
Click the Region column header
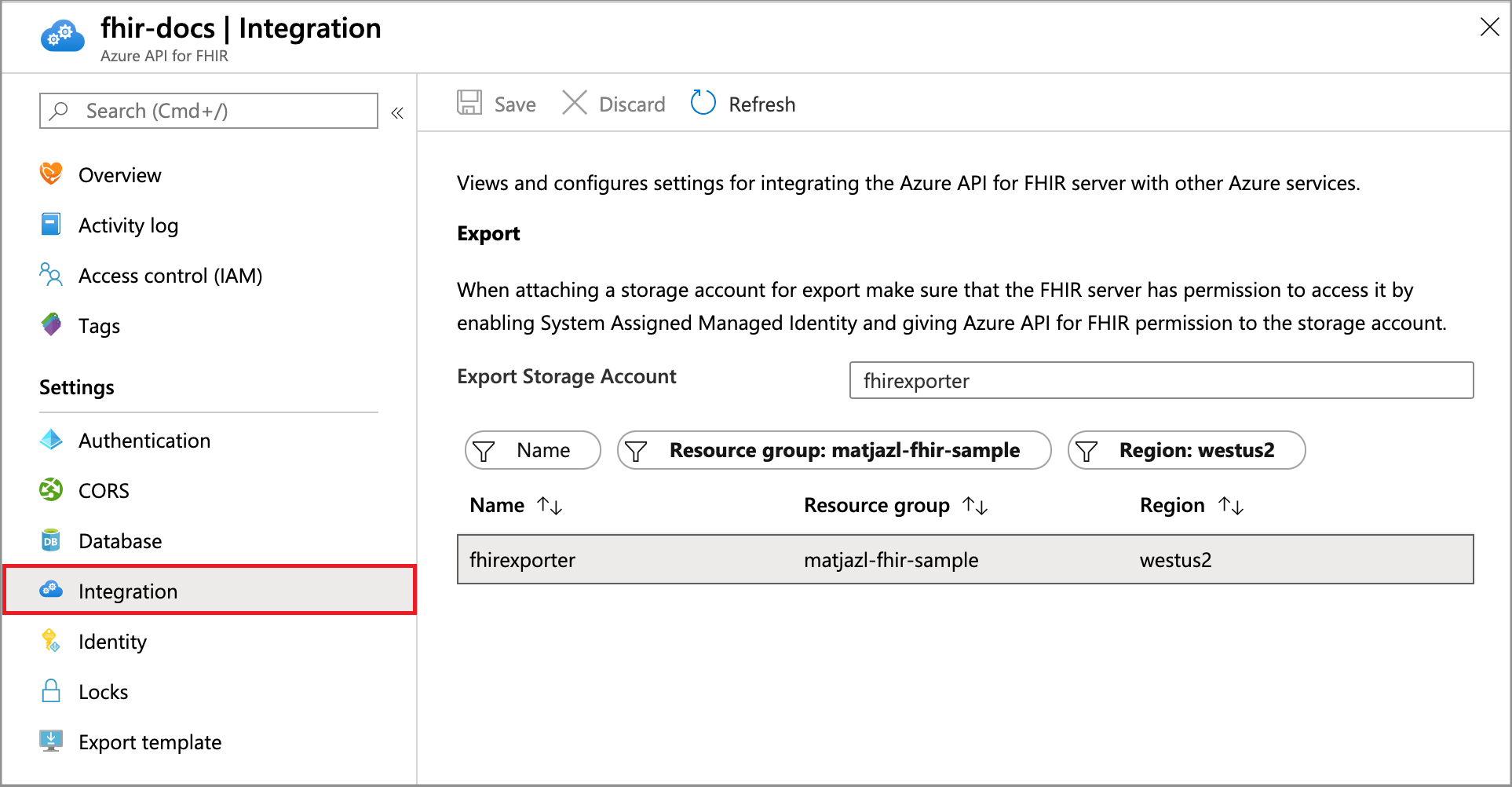(1172, 505)
